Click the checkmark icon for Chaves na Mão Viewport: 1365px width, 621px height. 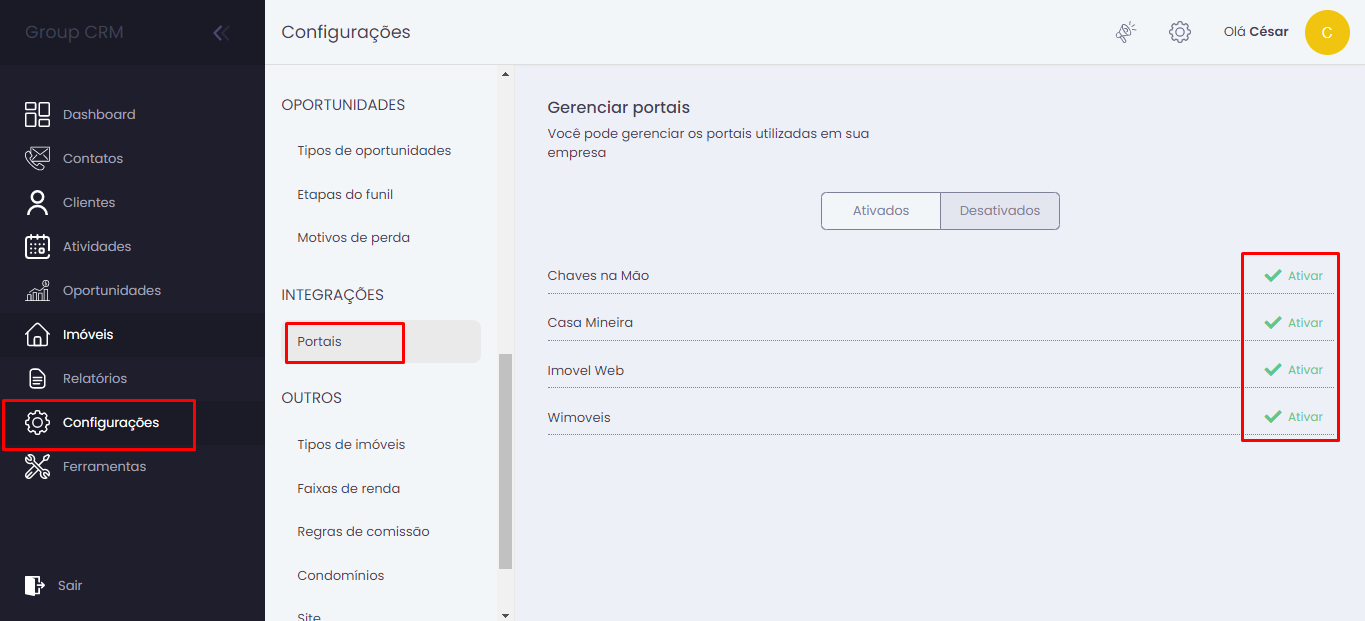pos(1272,275)
